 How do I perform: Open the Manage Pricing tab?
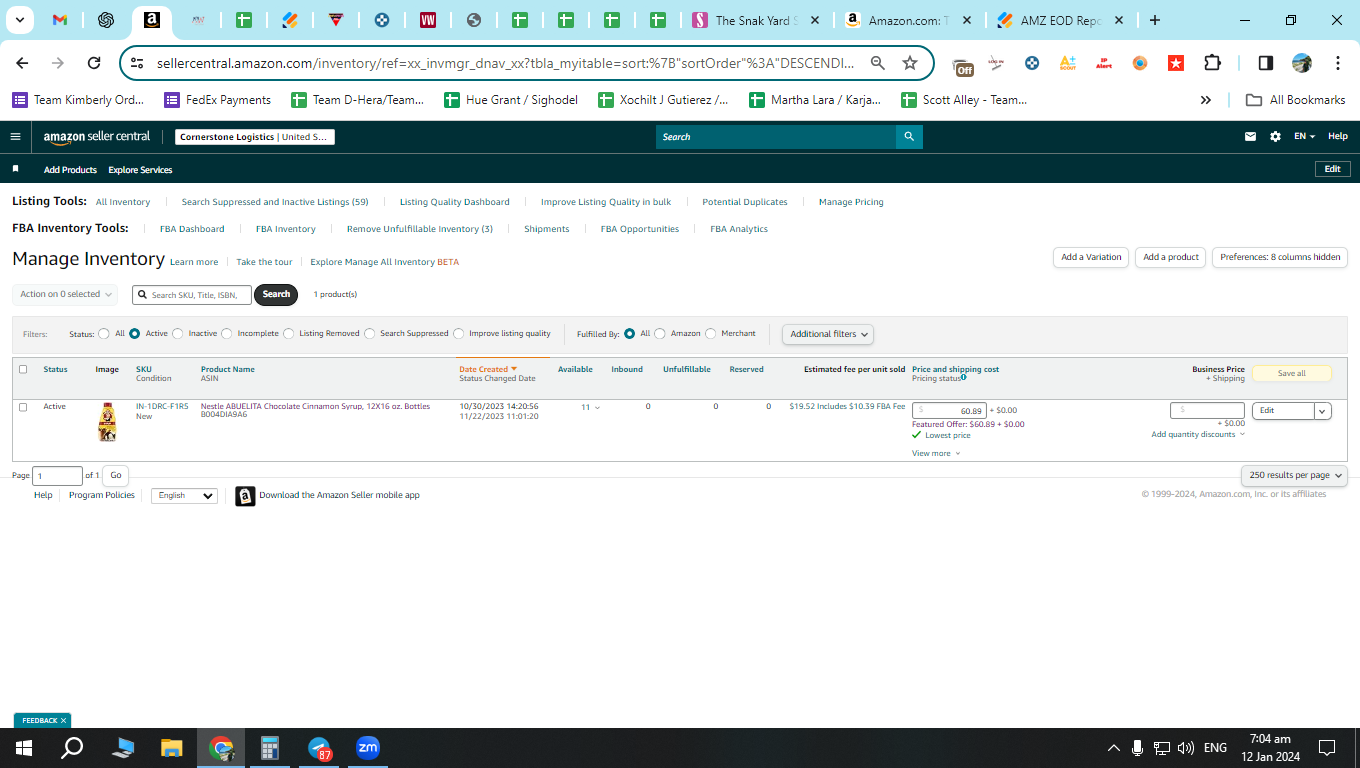(851, 202)
